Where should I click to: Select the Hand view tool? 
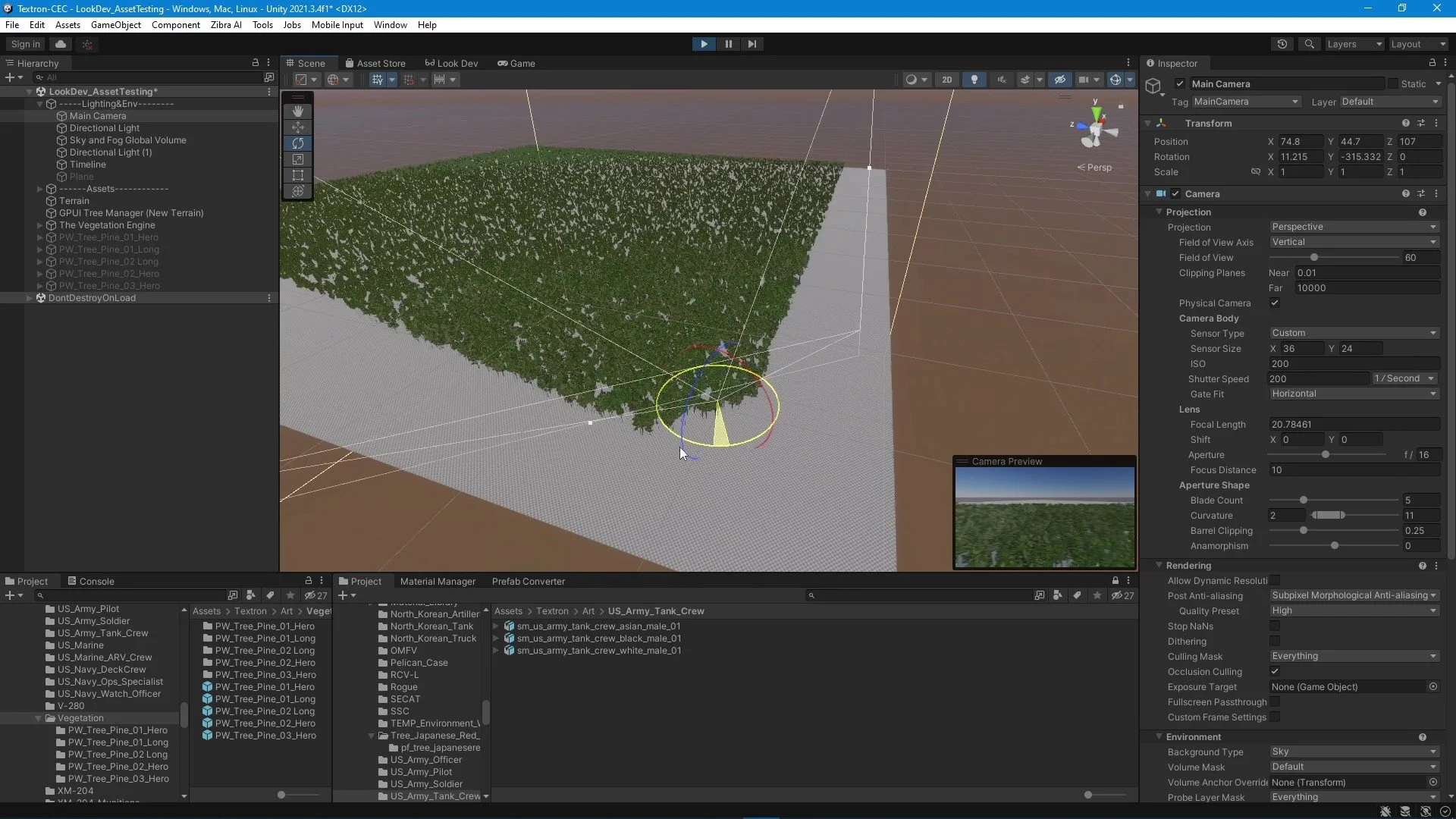[x=298, y=111]
